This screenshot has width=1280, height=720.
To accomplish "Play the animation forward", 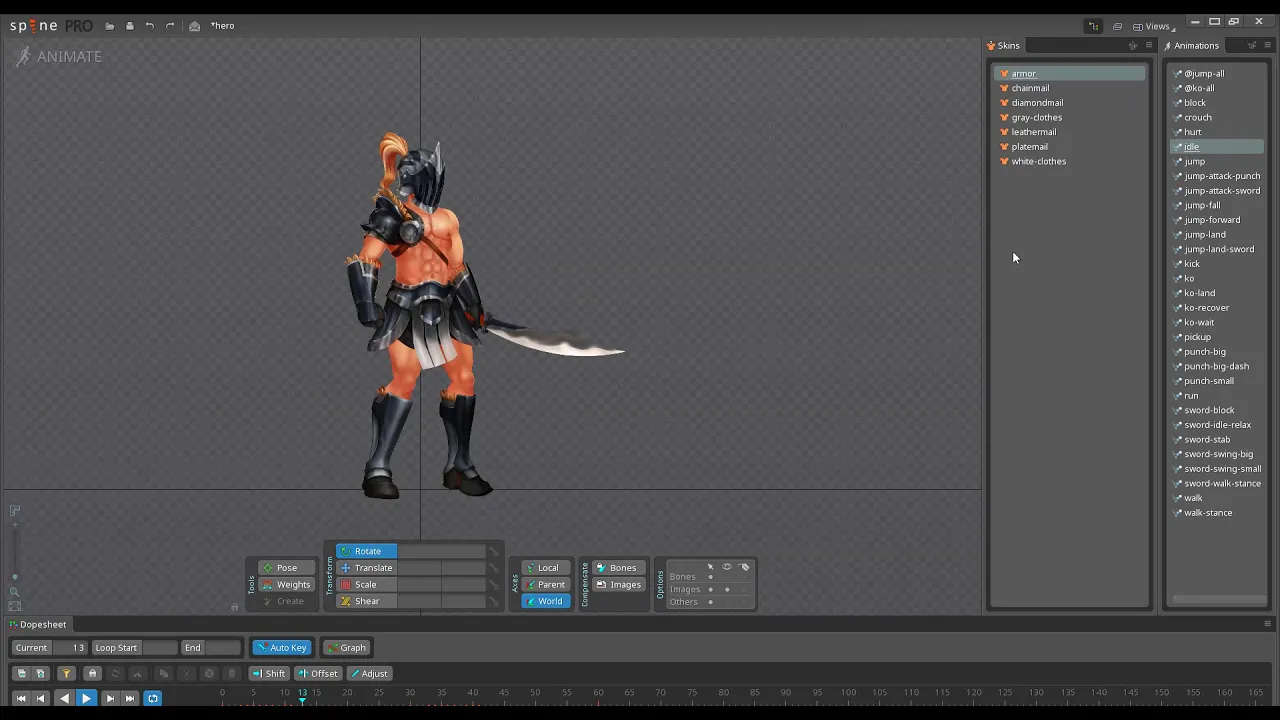I will coord(86,698).
